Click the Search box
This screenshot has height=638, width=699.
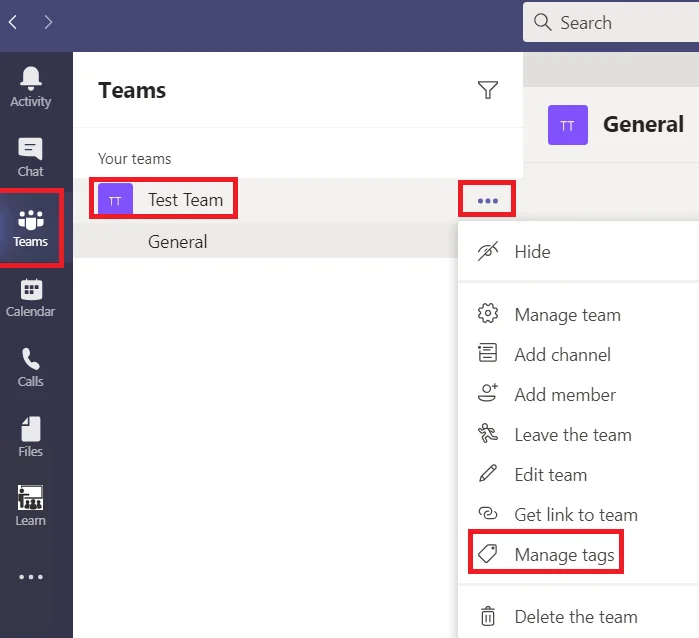tap(611, 22)
